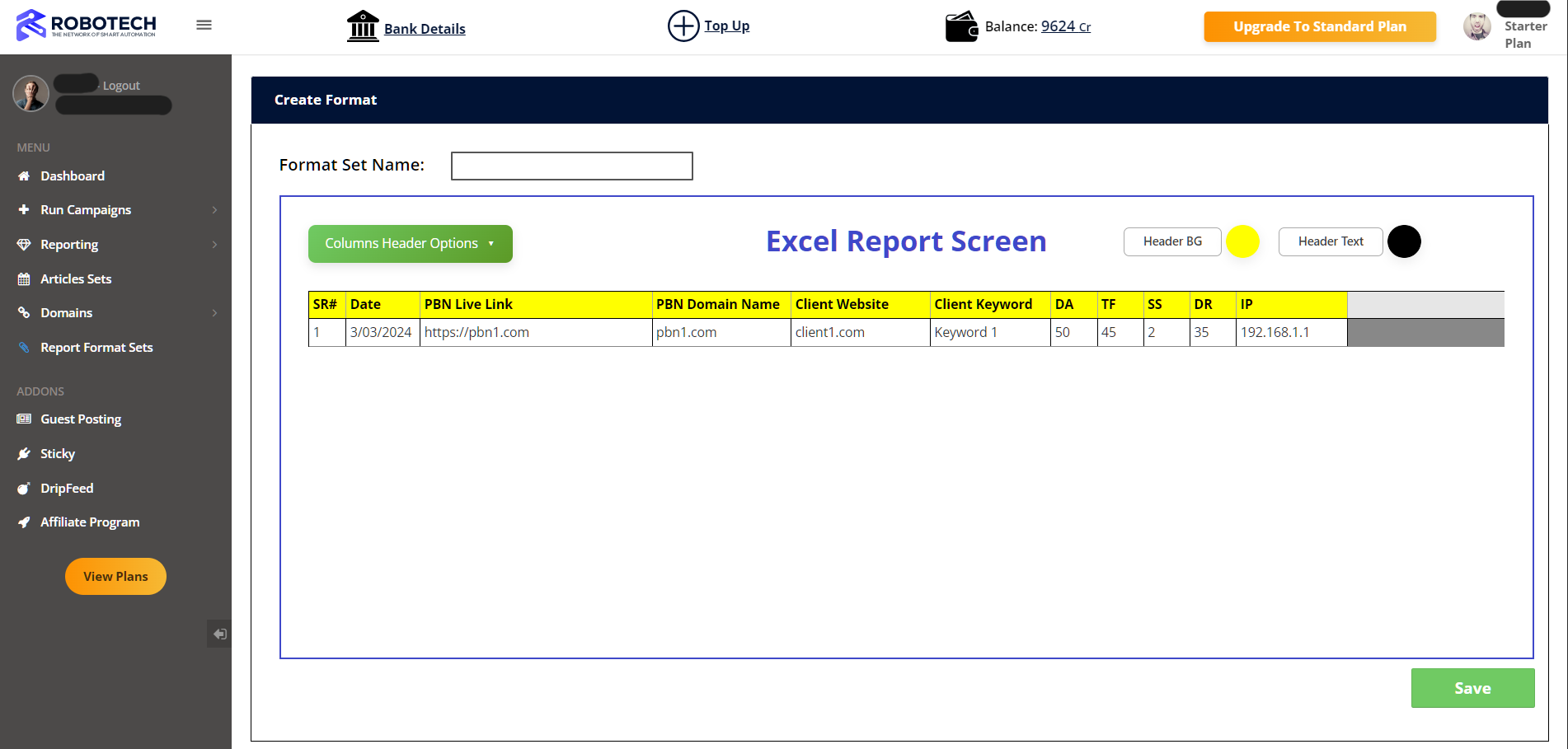Open the Dashboard page
Viewport: 1568px width, 749px height.
point(73,176)
